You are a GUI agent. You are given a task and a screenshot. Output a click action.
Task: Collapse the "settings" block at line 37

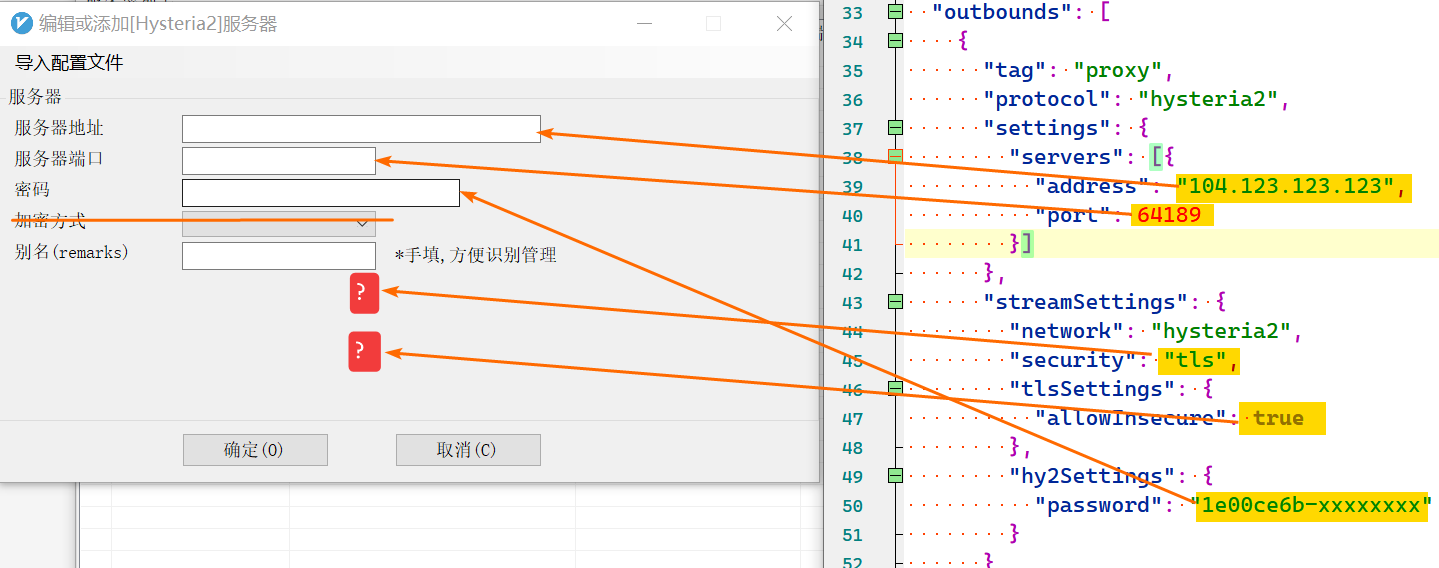pos(895,128)
